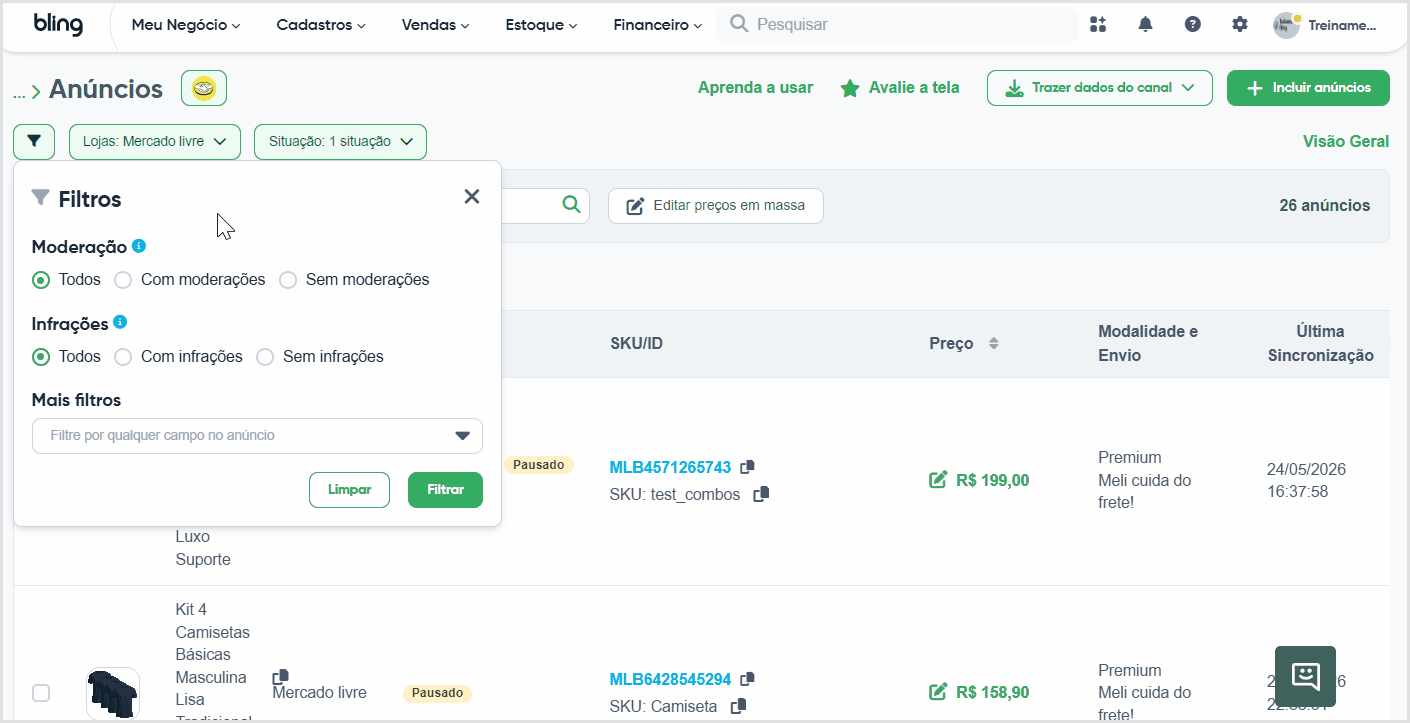Open the chat support widget
Image resolution: width=1410 pixels, height=723 pixels.
point(1305,676)
